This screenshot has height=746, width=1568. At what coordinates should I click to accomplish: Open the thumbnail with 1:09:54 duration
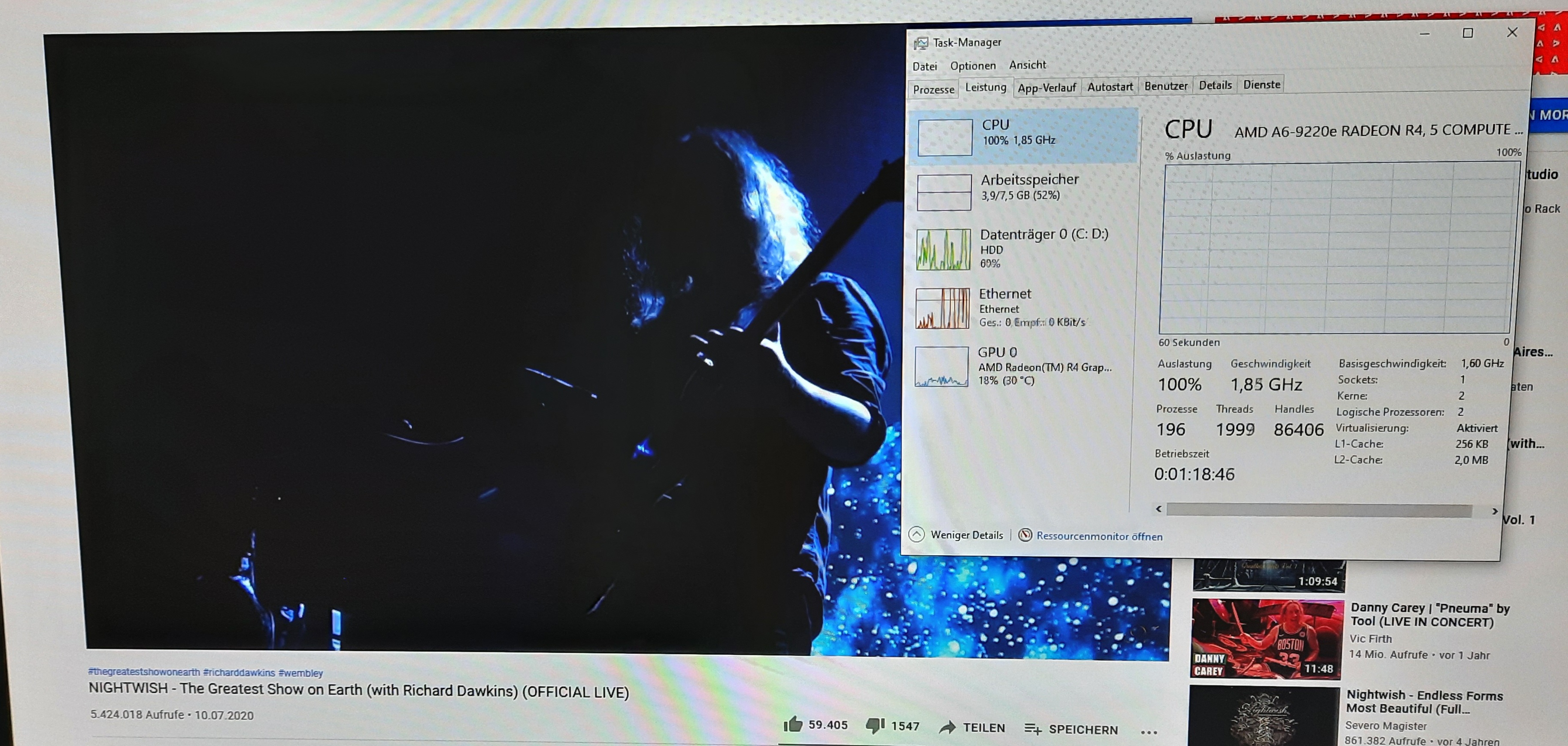click(x=1269, y=575)
